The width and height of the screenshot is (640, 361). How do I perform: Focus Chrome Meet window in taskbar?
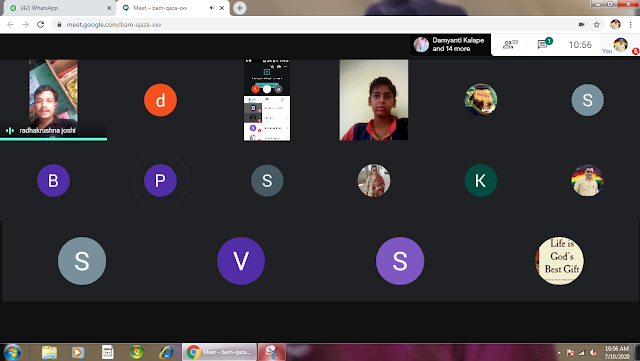click(219, 352)
